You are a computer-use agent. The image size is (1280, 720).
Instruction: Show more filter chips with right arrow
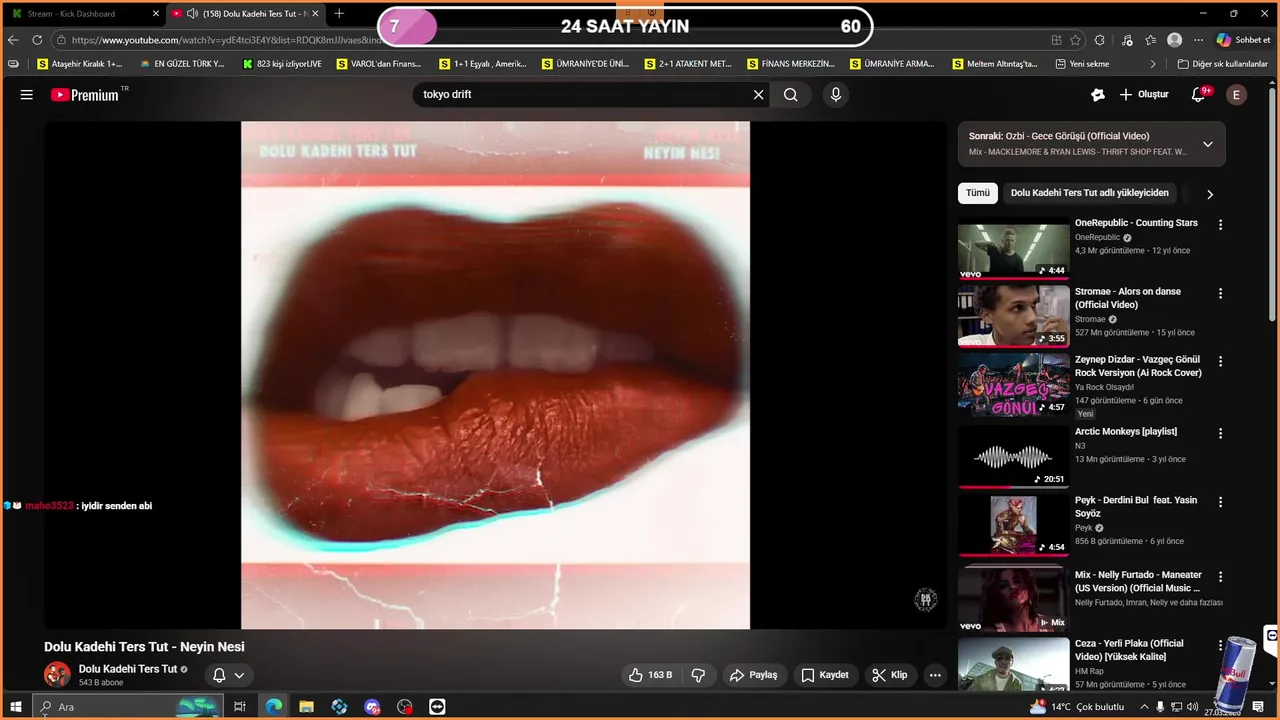pyautogui.click(x=1209, y=194)
